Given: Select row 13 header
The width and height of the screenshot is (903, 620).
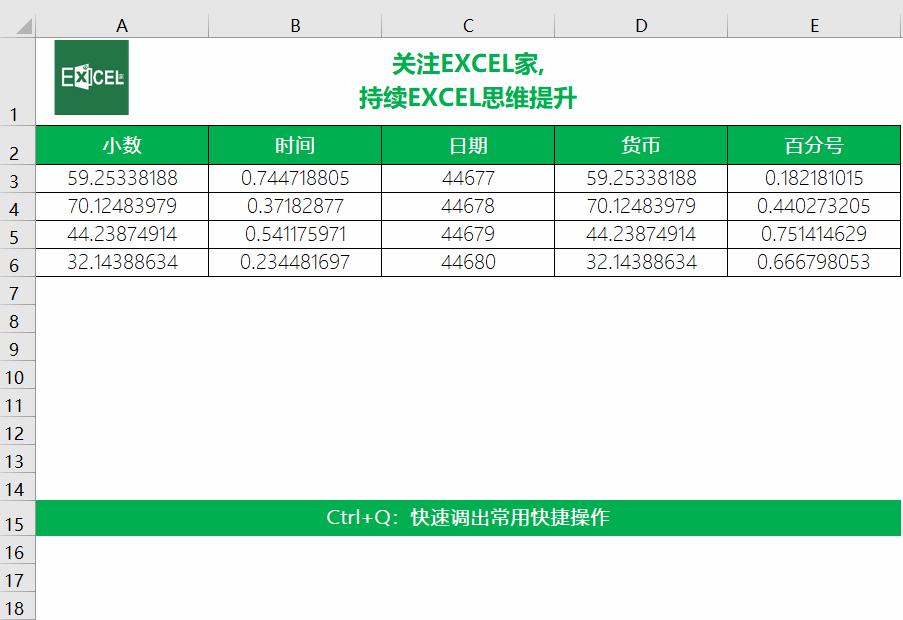Looking at the screenshot, I should [x=17, y=459].
